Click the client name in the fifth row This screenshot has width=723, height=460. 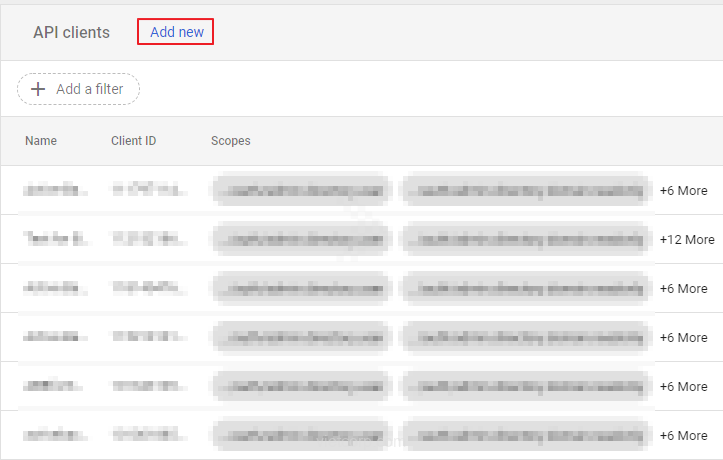pos(56,386)
